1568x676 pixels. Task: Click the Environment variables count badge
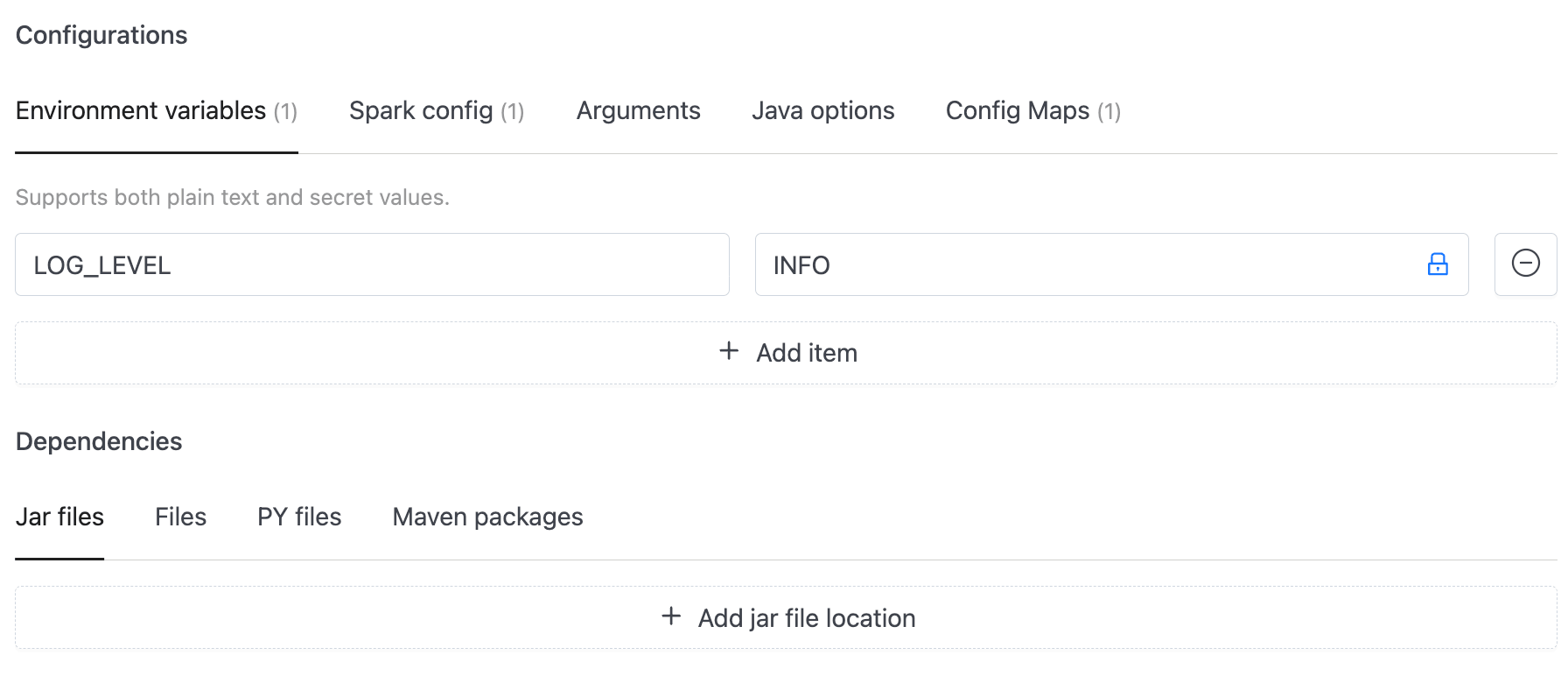(285, 112)
